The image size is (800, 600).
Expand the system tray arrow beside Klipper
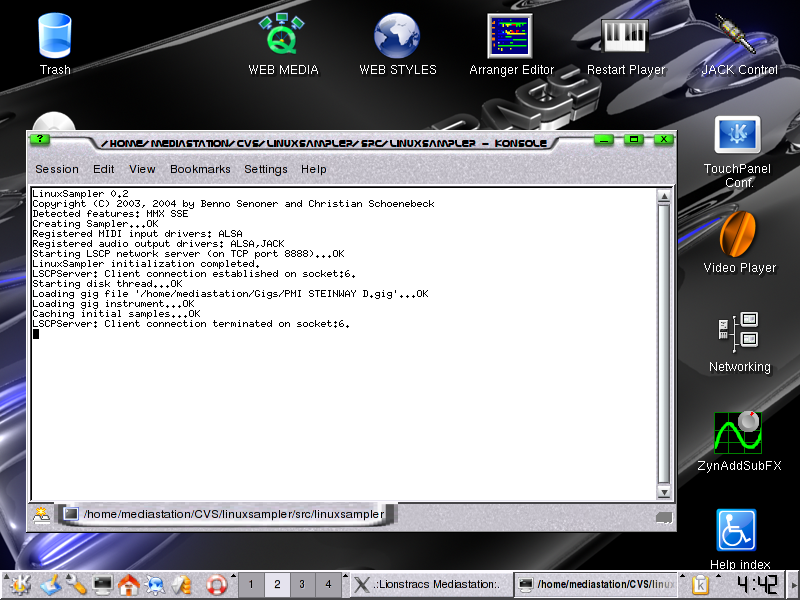pos(718,577)
